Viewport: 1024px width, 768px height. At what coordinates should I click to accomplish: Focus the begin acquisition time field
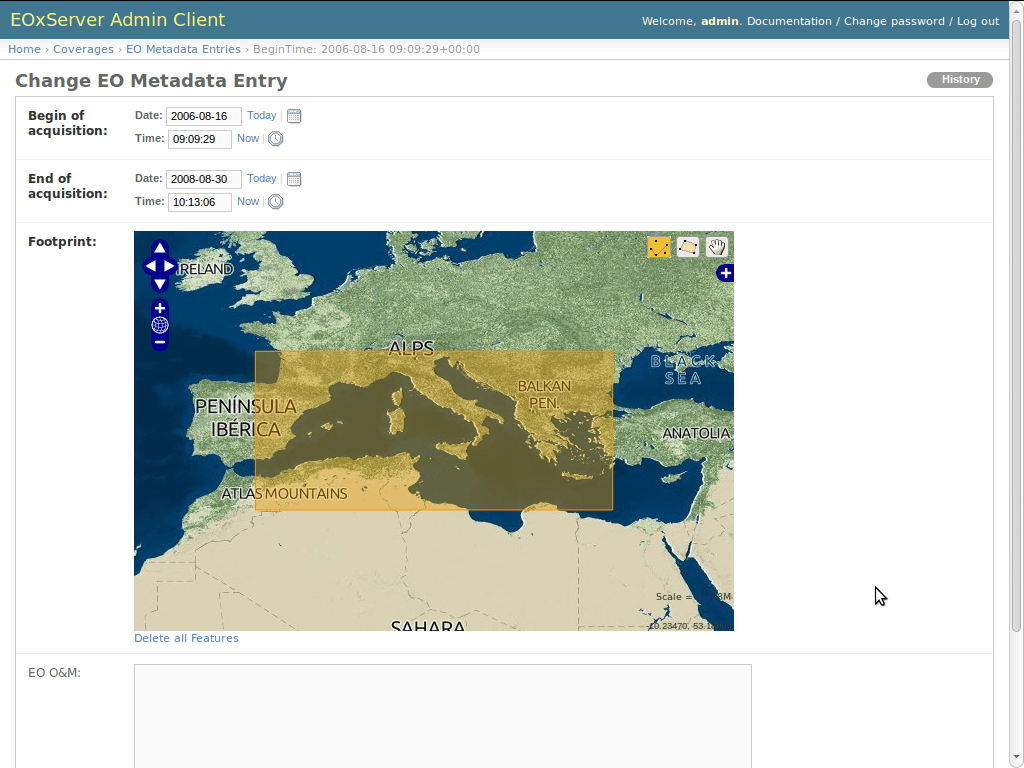[199, 139]
